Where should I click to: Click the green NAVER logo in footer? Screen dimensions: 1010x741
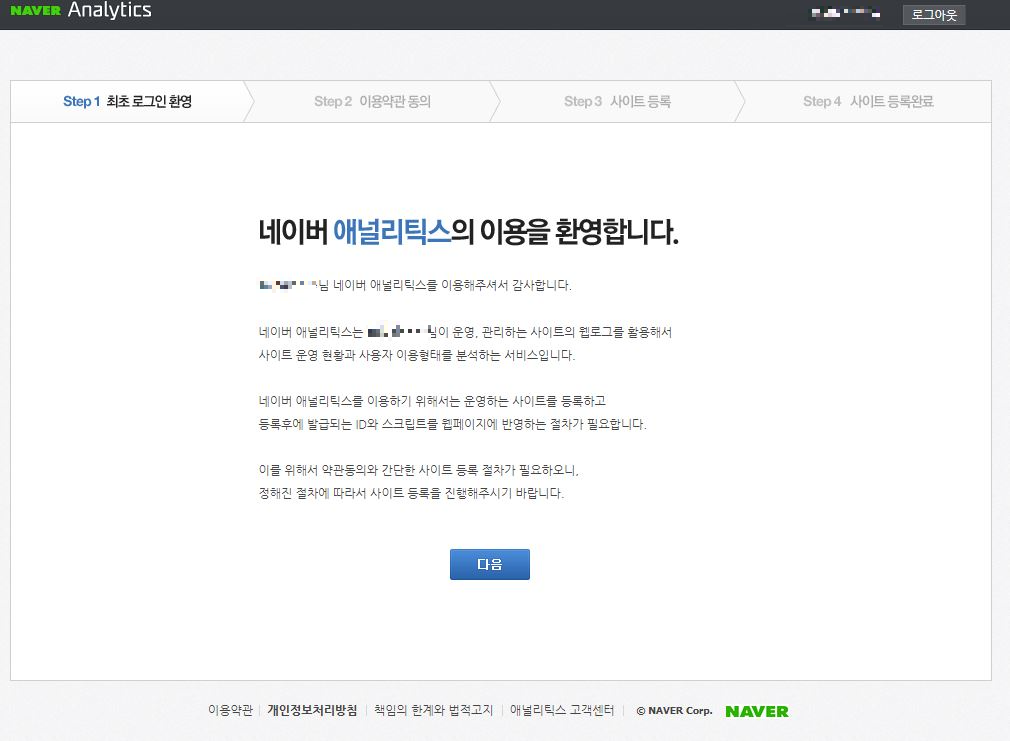pyautogui.click(x=757, y=711)
